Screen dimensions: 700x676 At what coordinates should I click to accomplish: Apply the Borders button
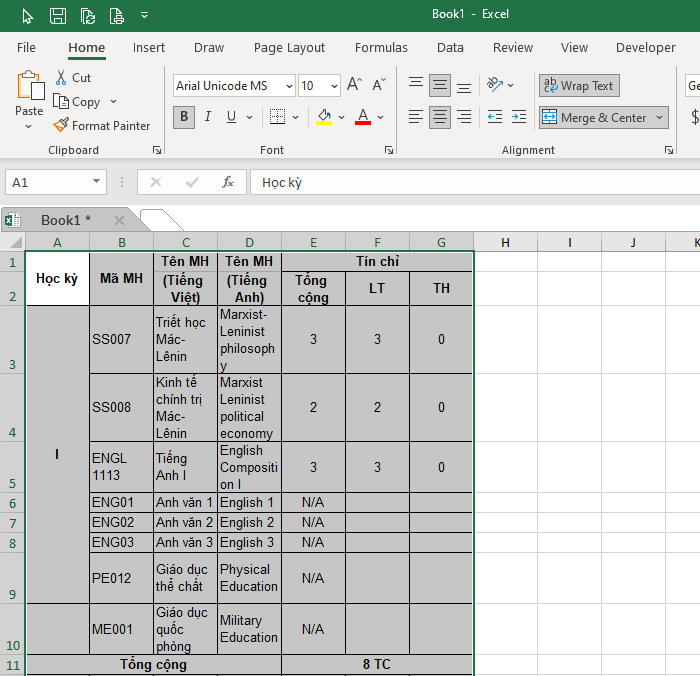point(277,117)
